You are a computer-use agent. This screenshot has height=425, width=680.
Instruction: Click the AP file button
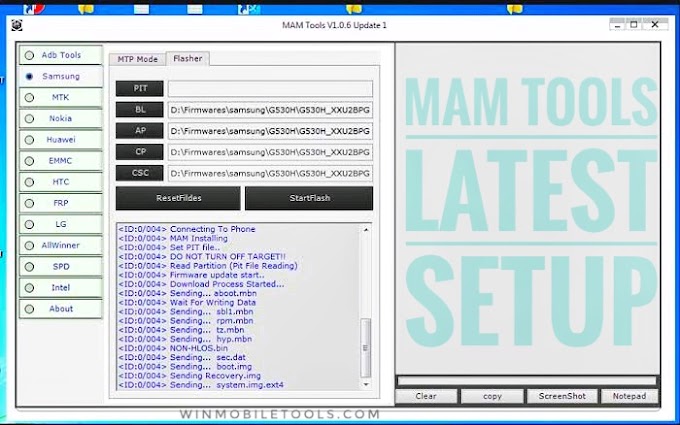click(140, 131)
